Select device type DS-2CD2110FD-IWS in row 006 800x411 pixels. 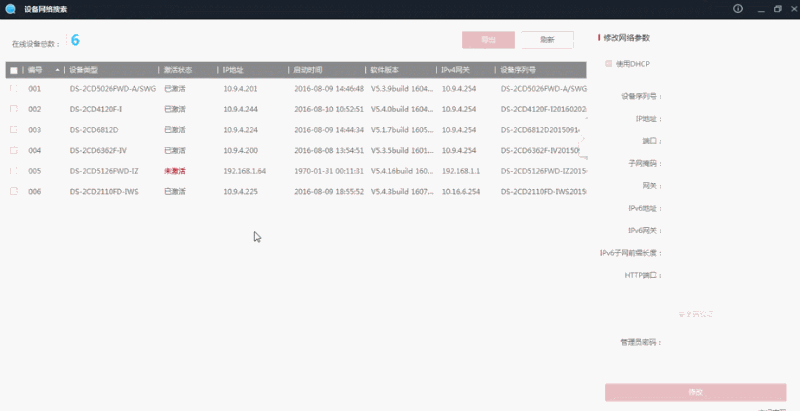pyautogui.click(x=104, y=192)
